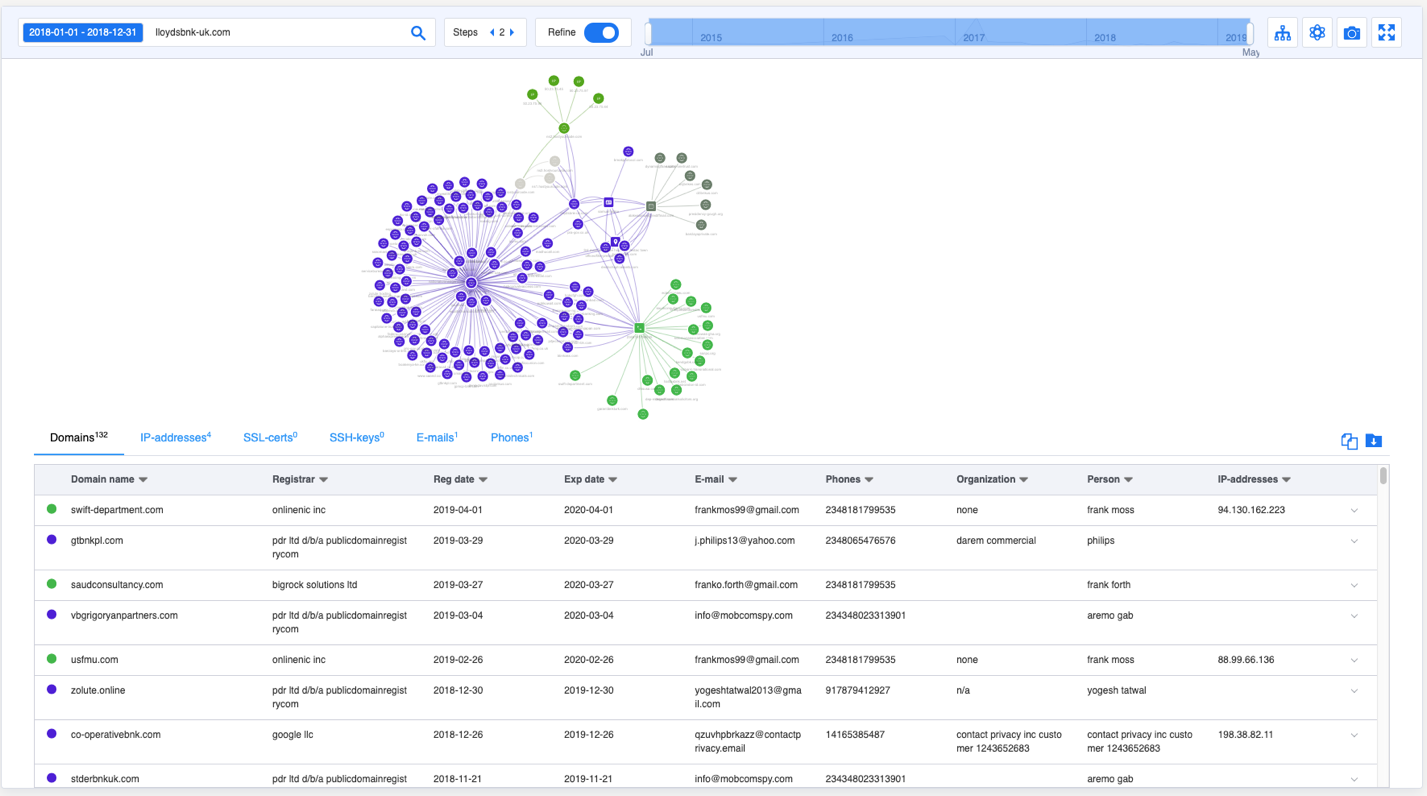Screen dimensions: 1427x796
Task: Switch to the E-mails tab
Action: [437, 438]
